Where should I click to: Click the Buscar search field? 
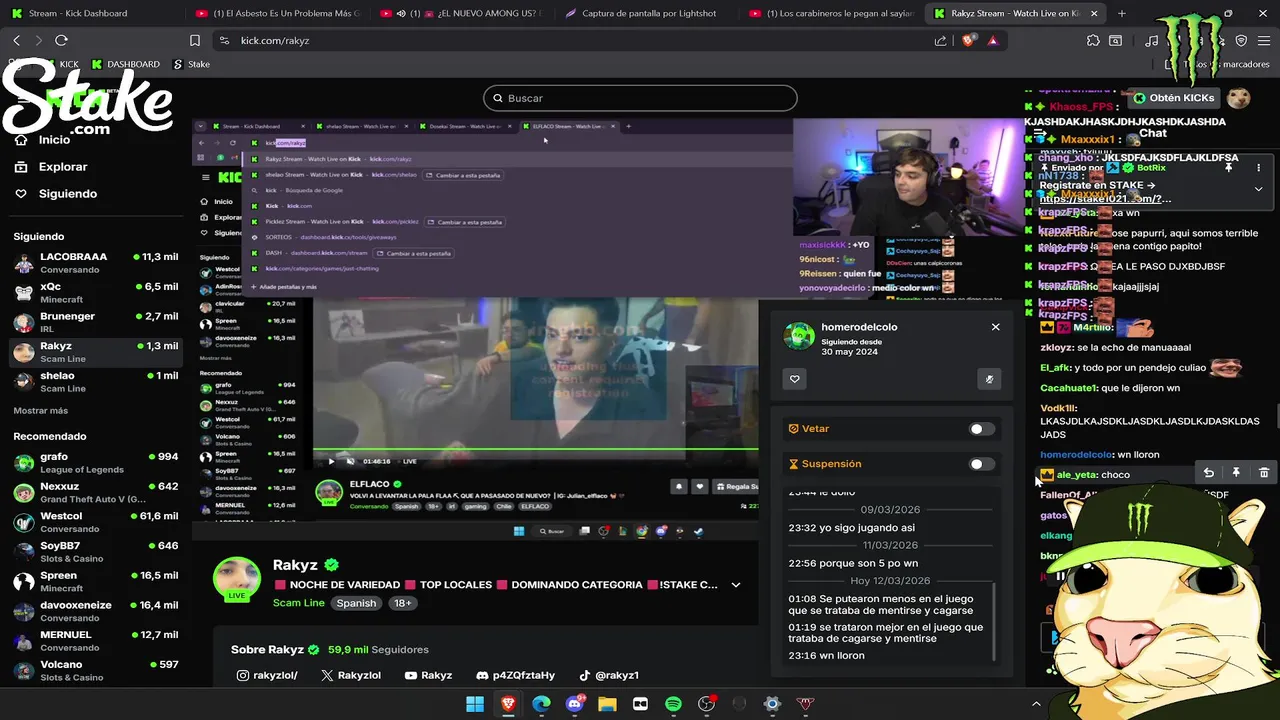[640, 98]
